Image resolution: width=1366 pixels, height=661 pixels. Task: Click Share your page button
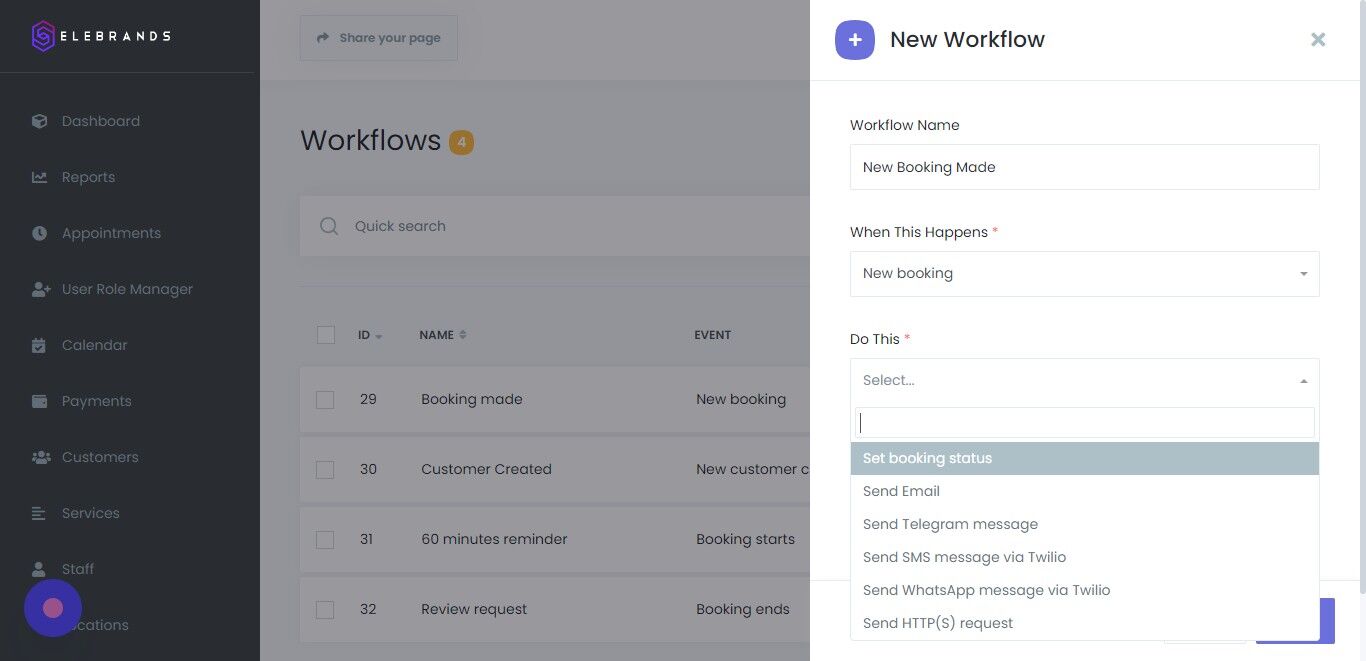pyautogui.click(x=378, y=38)
